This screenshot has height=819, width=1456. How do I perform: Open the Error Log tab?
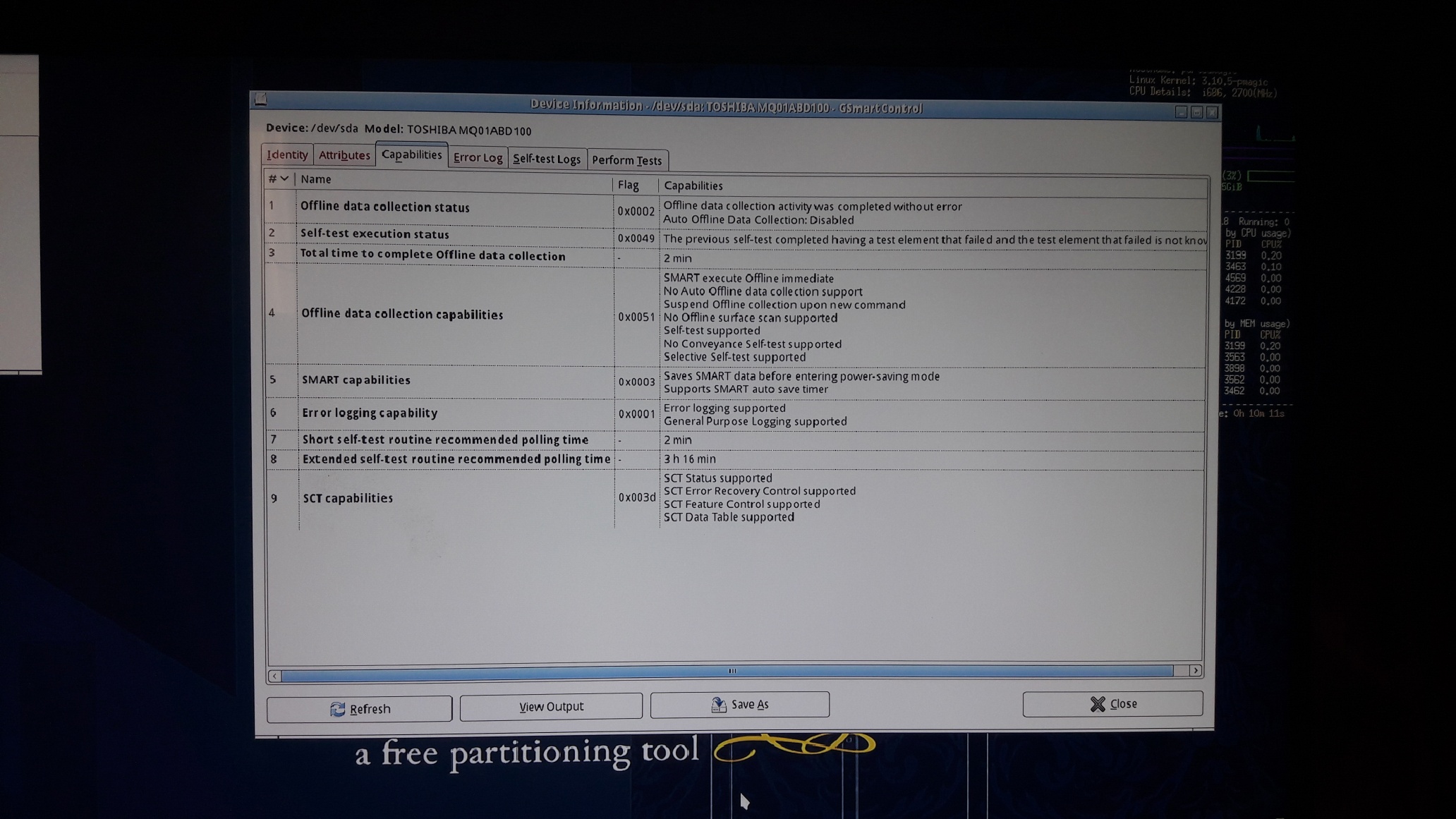point(478,157)
